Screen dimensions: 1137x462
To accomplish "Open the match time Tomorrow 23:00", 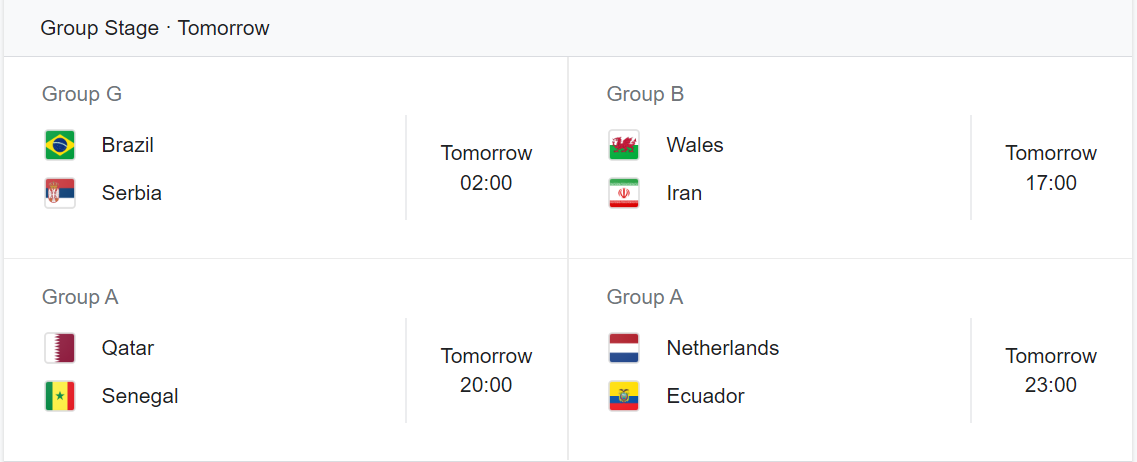I will pos(1051,371).
